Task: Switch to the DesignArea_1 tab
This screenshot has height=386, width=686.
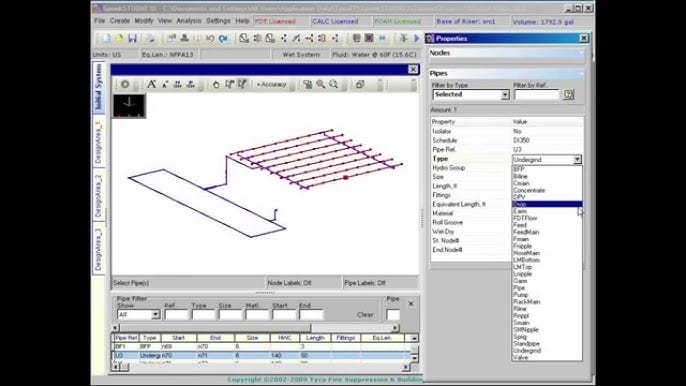Action: click(98, 141)
